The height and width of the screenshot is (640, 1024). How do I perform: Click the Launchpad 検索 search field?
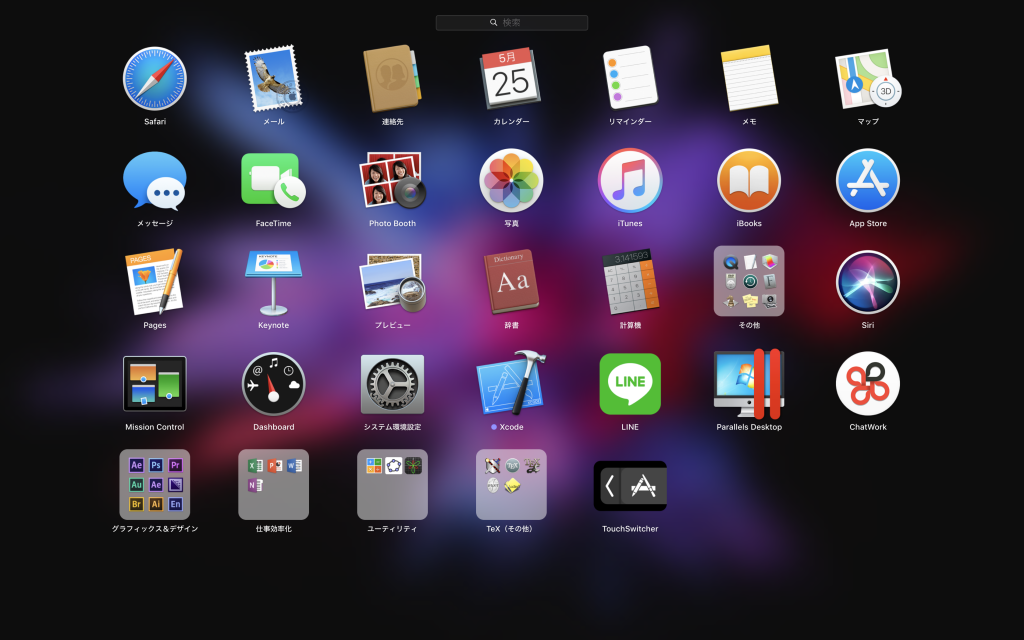tap(512, 23)
